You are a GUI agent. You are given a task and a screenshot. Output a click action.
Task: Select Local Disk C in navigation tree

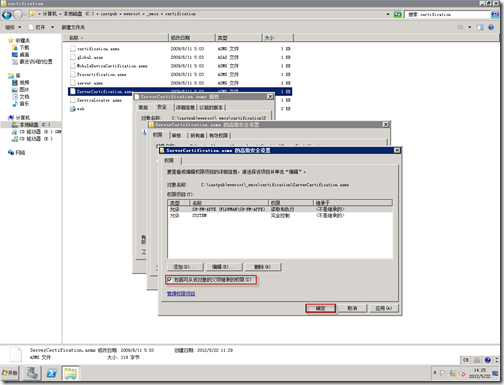click(x=31, y=125)
